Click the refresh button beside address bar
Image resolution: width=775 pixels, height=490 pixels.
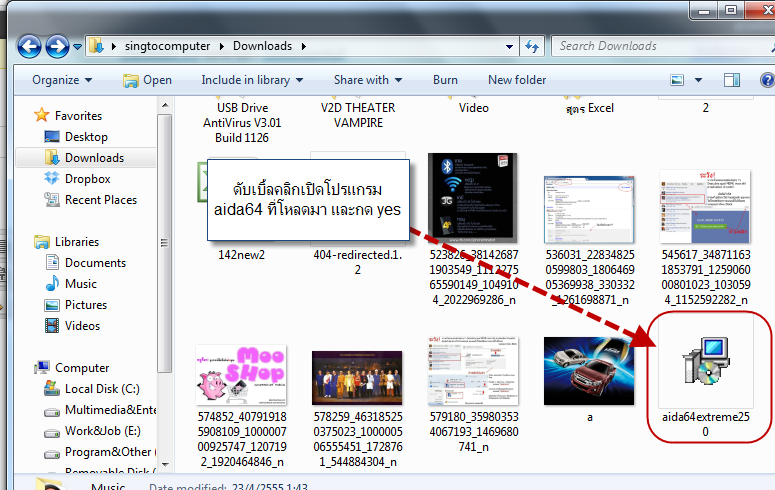click(x=532, y=46)
